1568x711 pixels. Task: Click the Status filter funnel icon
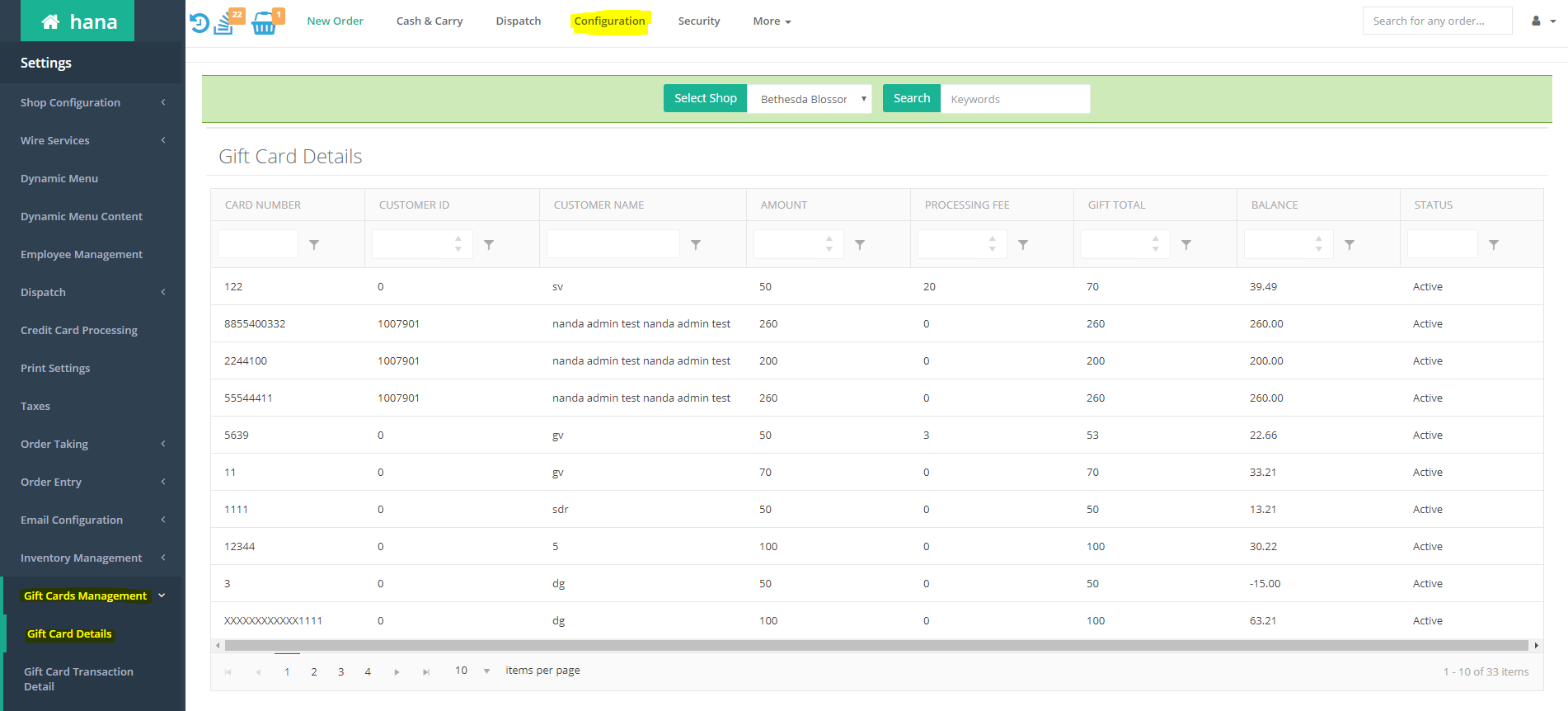pos(1494,245)
